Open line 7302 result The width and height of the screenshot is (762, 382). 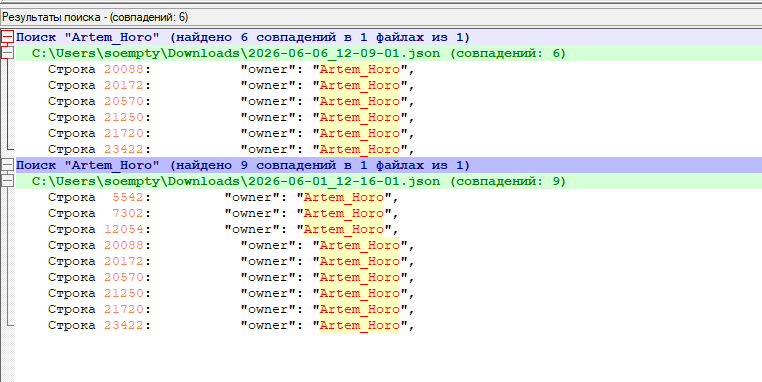(x=224, y=213)
